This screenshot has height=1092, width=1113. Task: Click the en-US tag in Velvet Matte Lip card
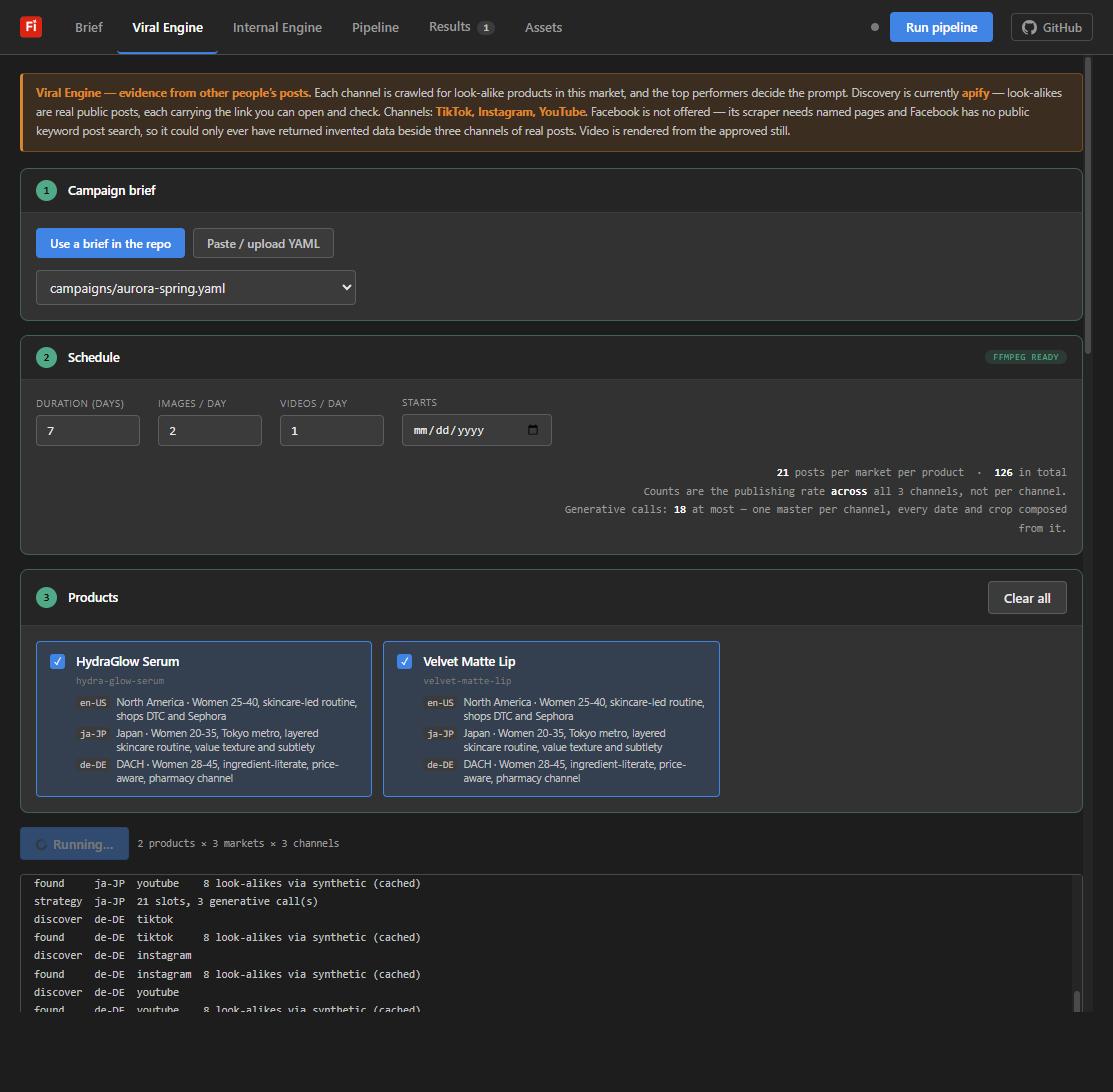tap(440, 703)
